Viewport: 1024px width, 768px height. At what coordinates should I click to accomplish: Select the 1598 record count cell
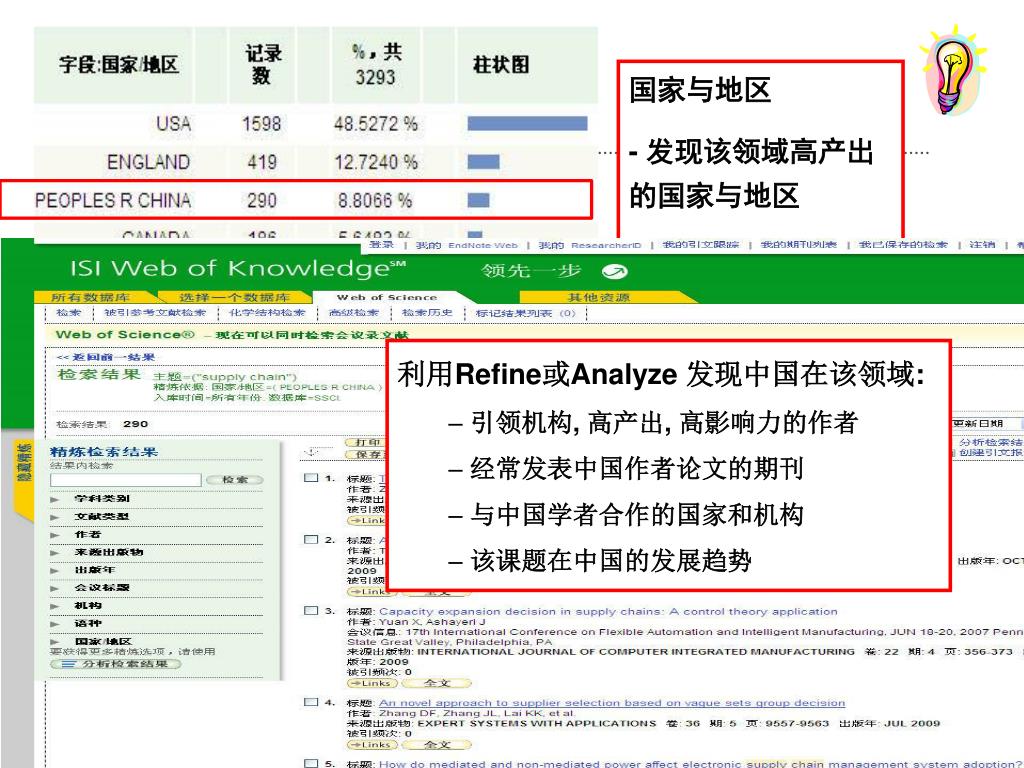point(261,123)
